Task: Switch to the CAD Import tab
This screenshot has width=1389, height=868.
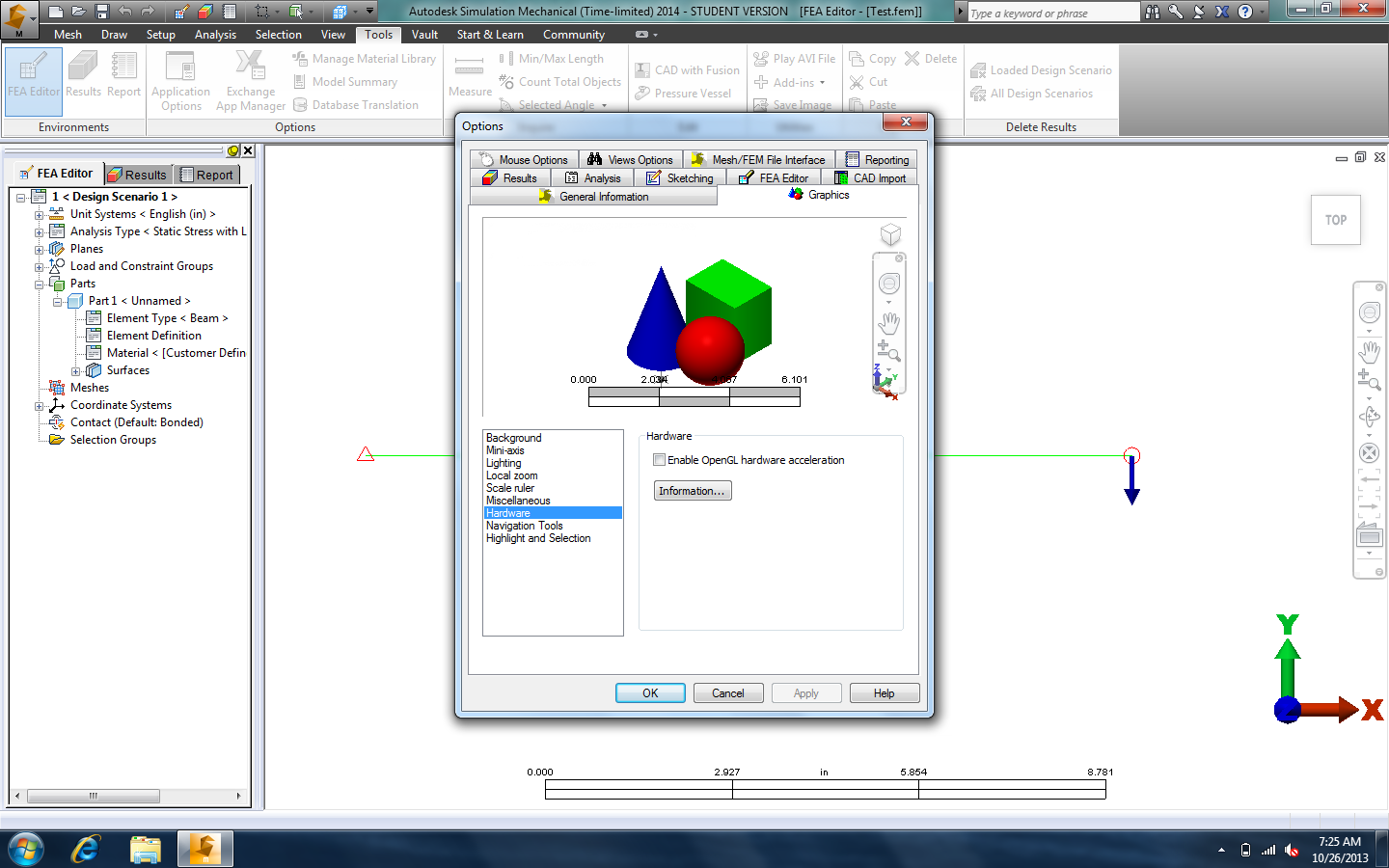Action: (870, 178)
